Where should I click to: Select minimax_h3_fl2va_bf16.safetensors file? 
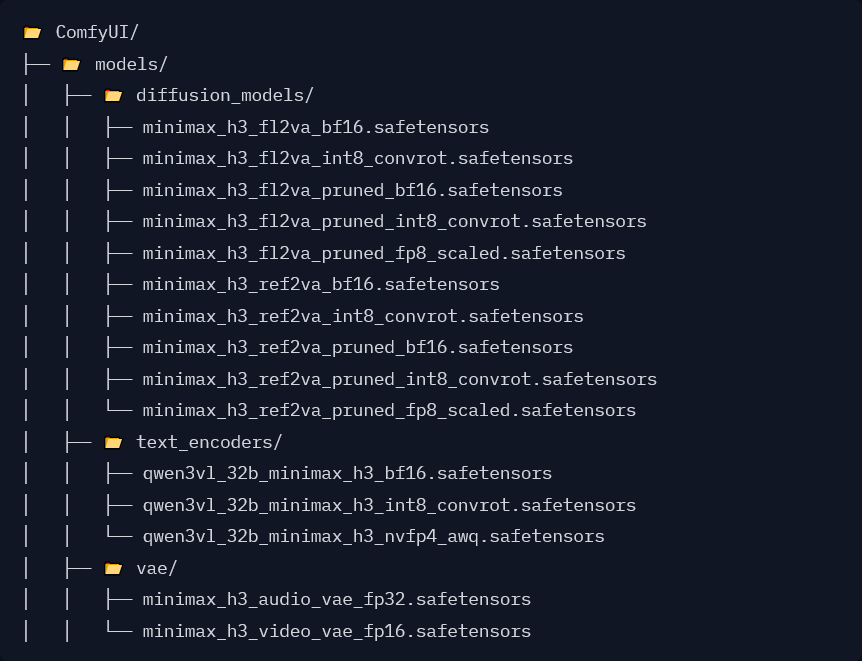316,128
